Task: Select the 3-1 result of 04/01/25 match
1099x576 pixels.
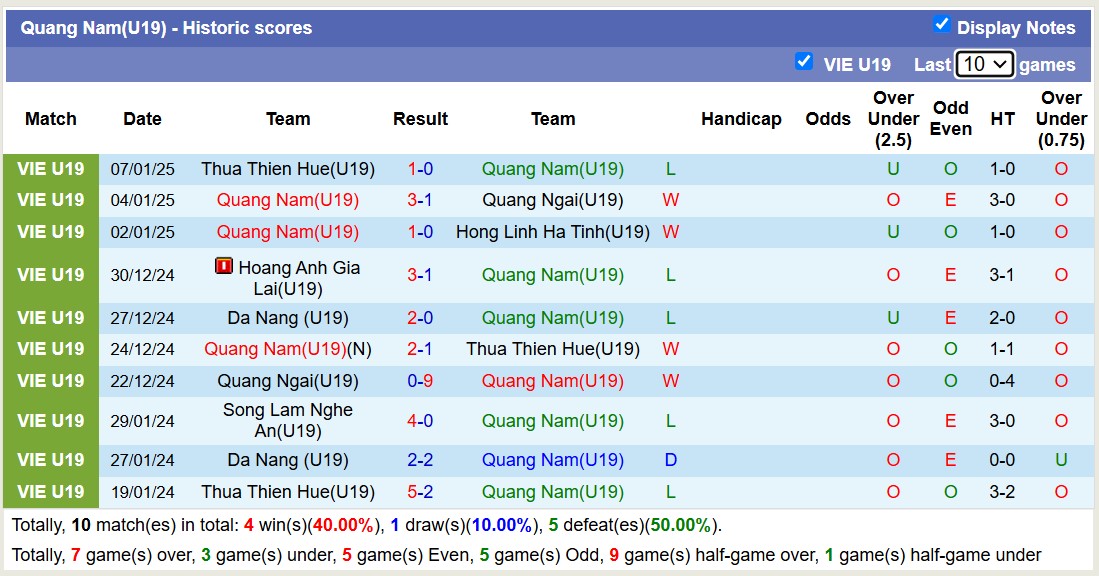Action: (x=420, y=200)
